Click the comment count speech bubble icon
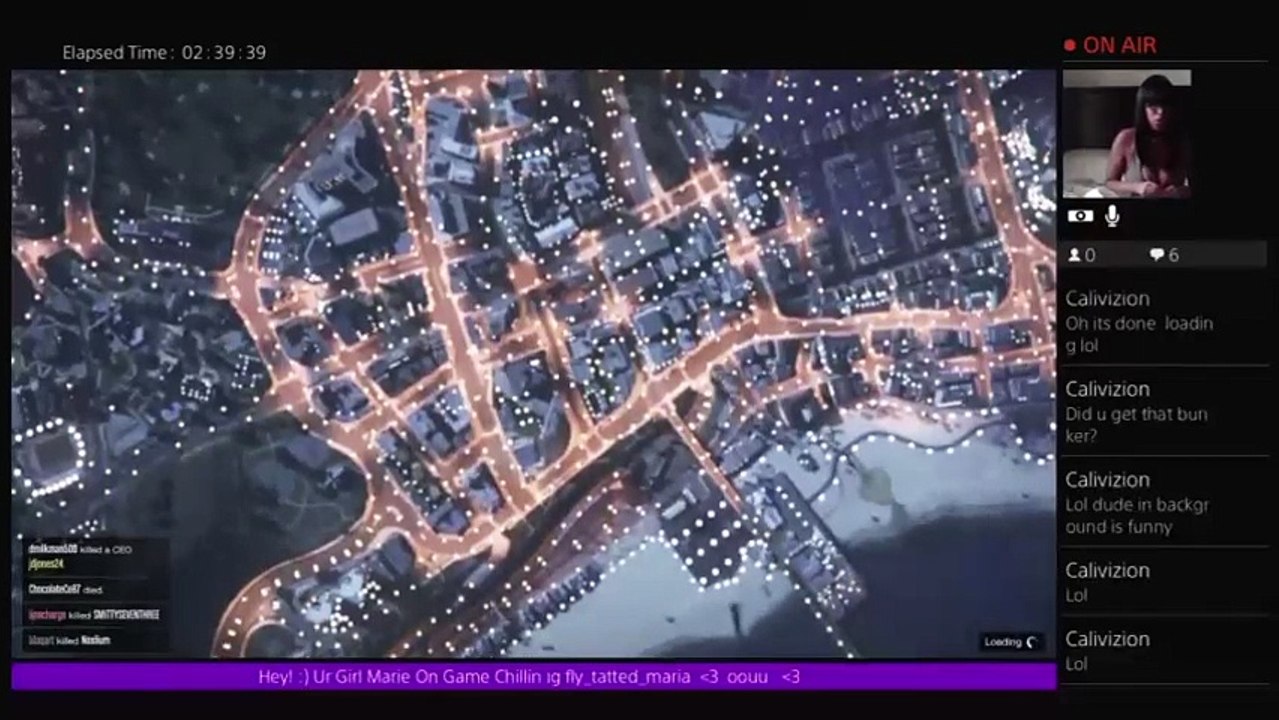The height and width of the screenshot is (720, 1279). click(x=1157, y=255)
